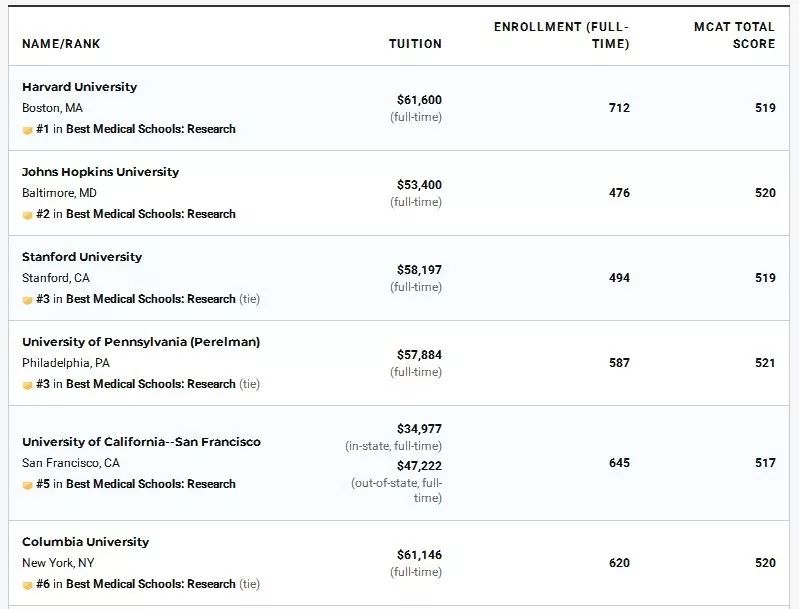Viewport: 799px width, 609px height.
Task: Click the badge icon beside UCSF's #5 rank
Action: [28, 485]
